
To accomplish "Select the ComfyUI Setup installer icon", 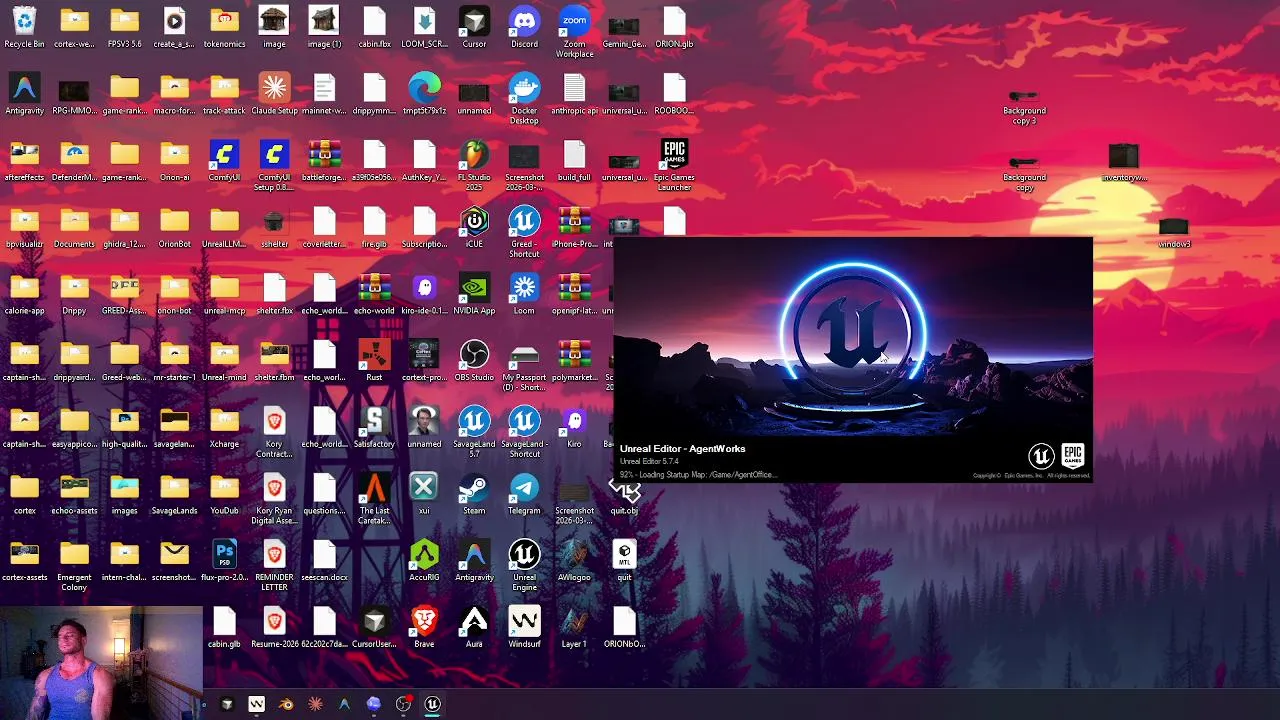I will pos(274,166).
